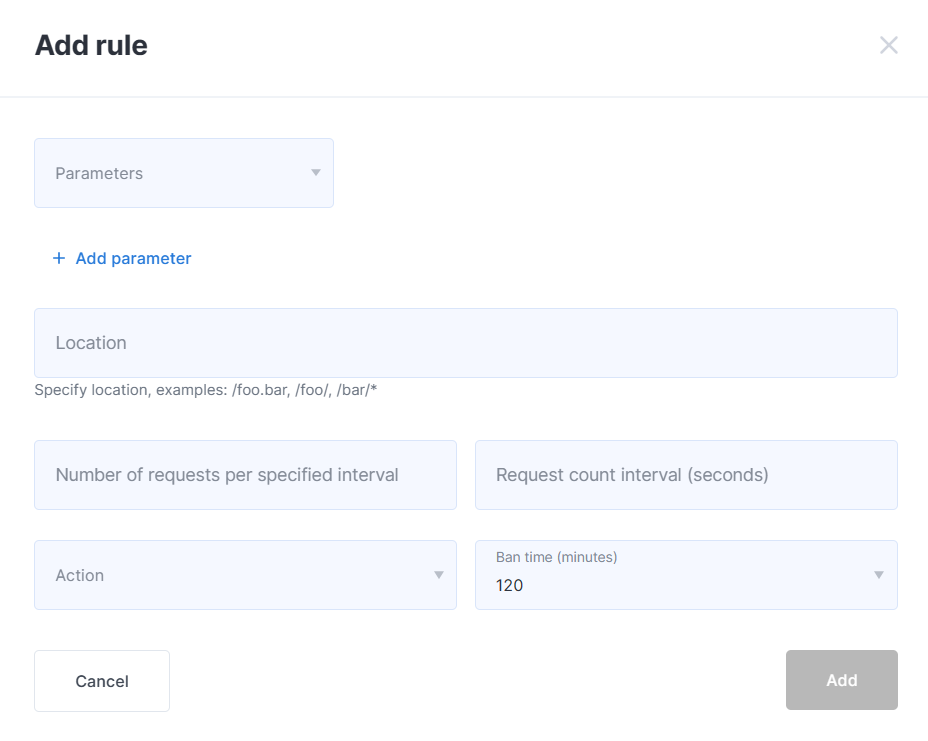Click the Parameters dropdown arrow
The width and height of the screenshot is (928, 741).
[x=316, y=173]
